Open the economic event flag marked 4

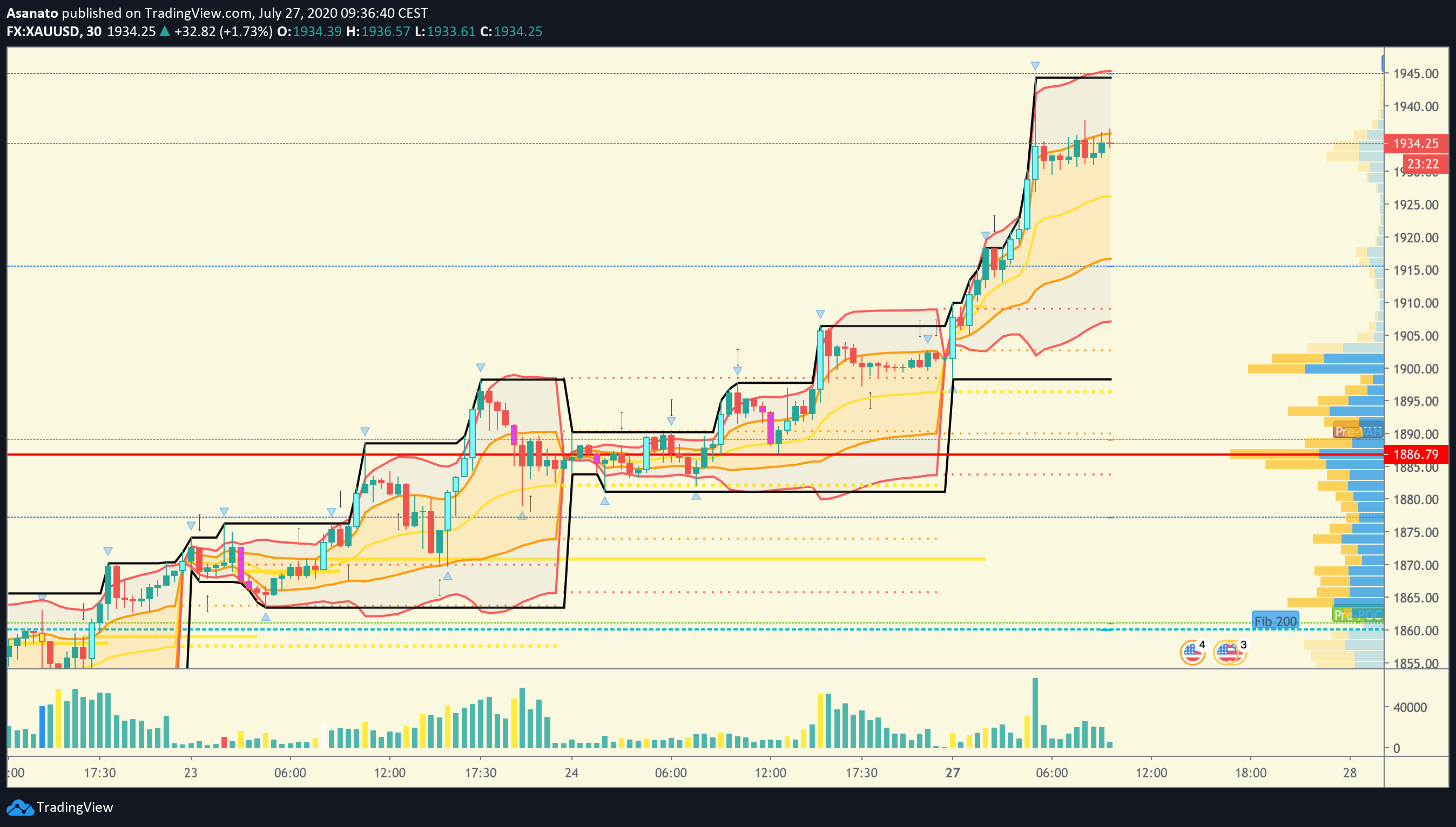pos(1192,652)
